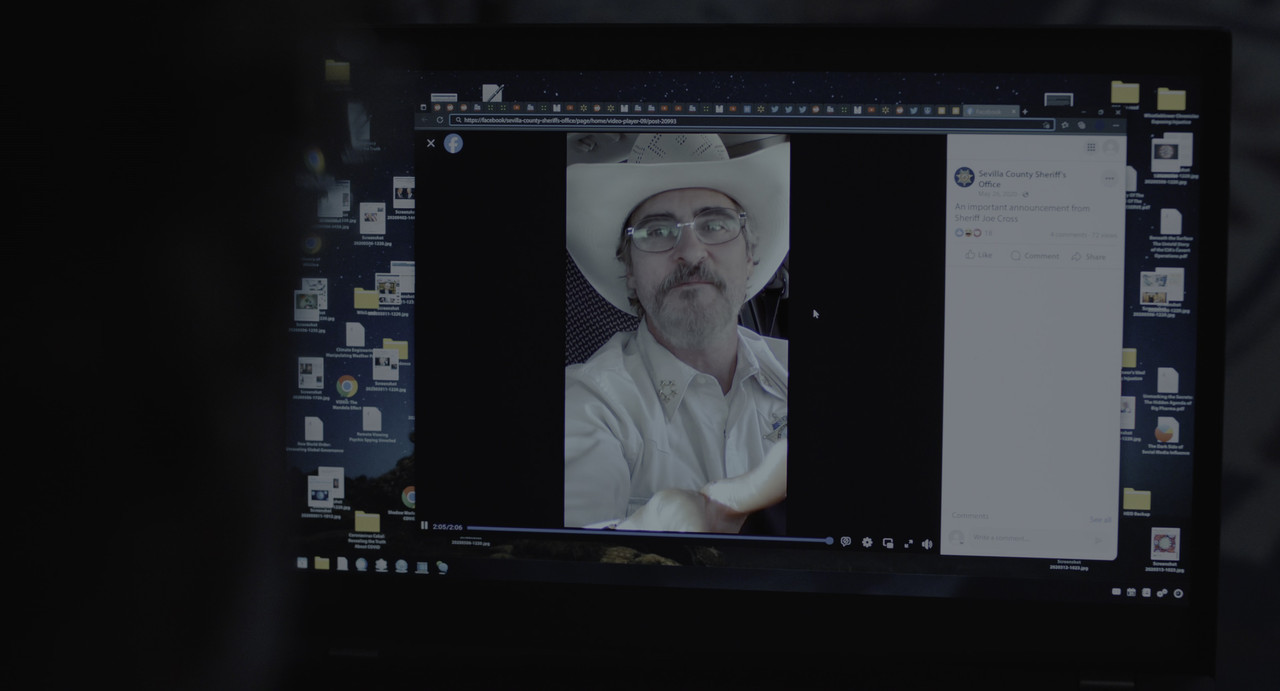Share the Sheriff's Office post

[1089, 257]
